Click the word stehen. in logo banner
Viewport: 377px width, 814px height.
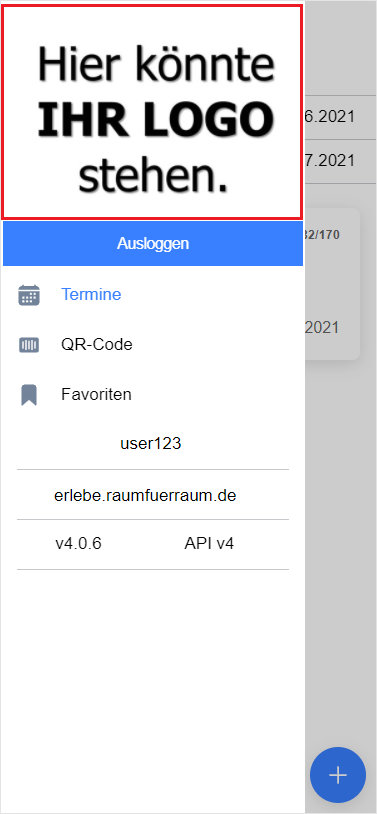(154, 178)
